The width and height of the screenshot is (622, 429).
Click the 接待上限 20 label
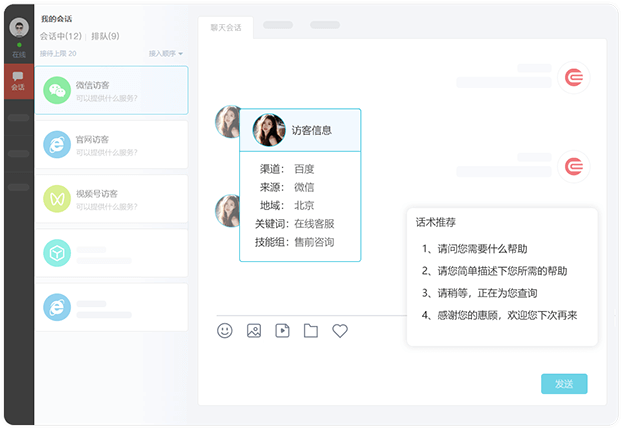[58, 53]
